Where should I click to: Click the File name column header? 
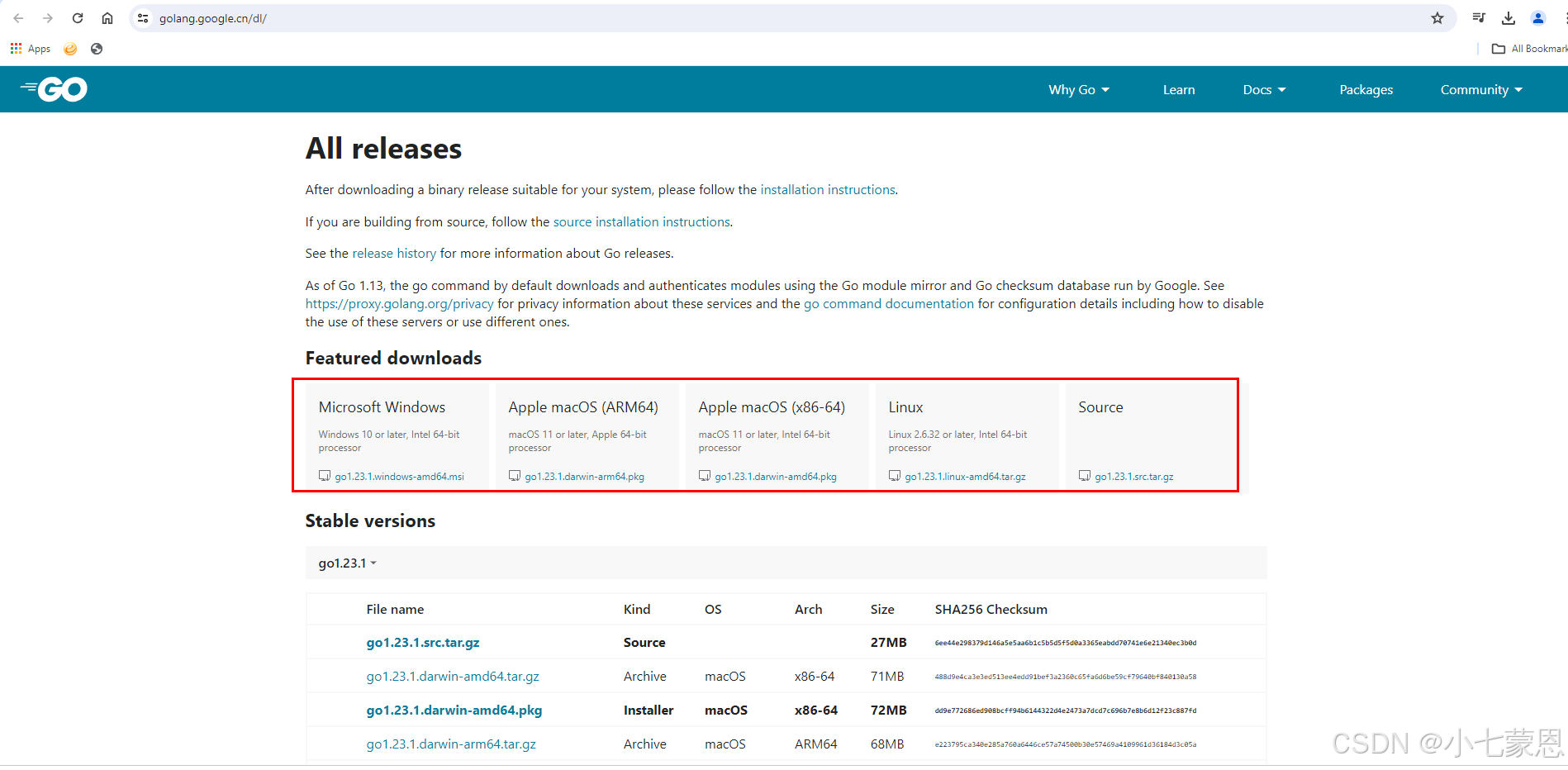pyautogui.click(x=395, y=610)
